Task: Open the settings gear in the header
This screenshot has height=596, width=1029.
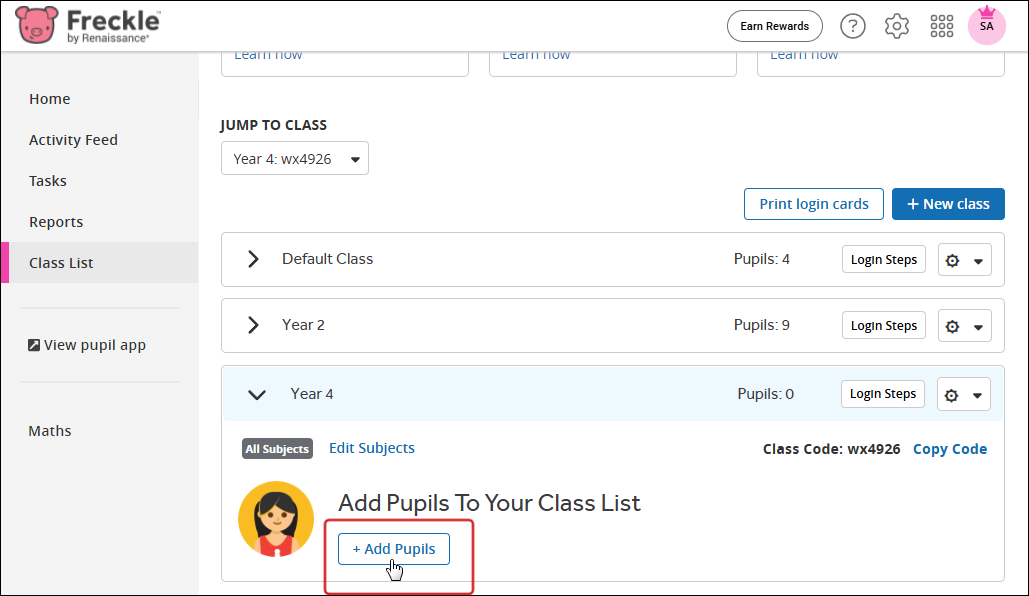Action: click(896, 26)
